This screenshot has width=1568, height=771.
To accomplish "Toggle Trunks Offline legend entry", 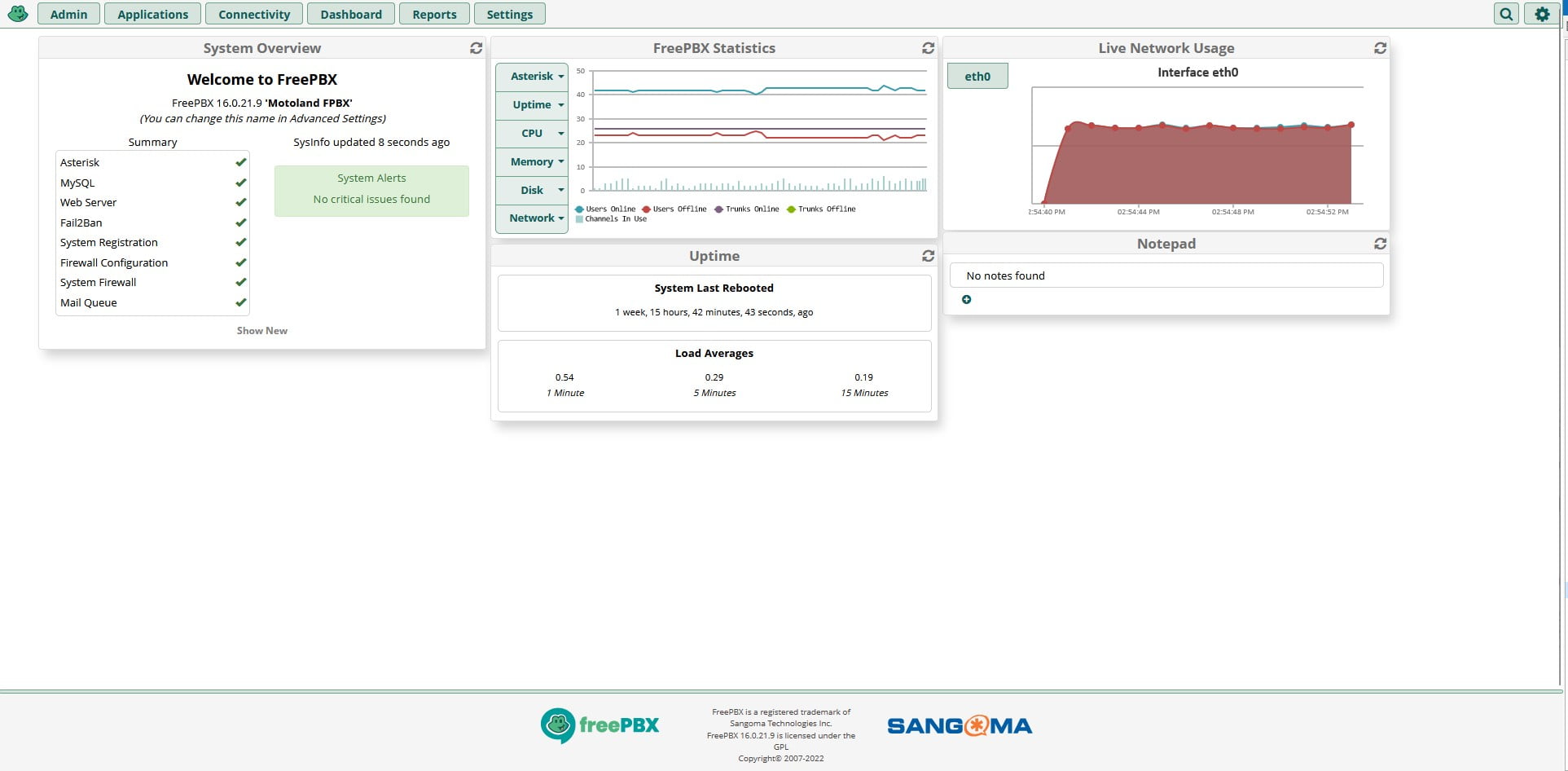I will (821, 209).
